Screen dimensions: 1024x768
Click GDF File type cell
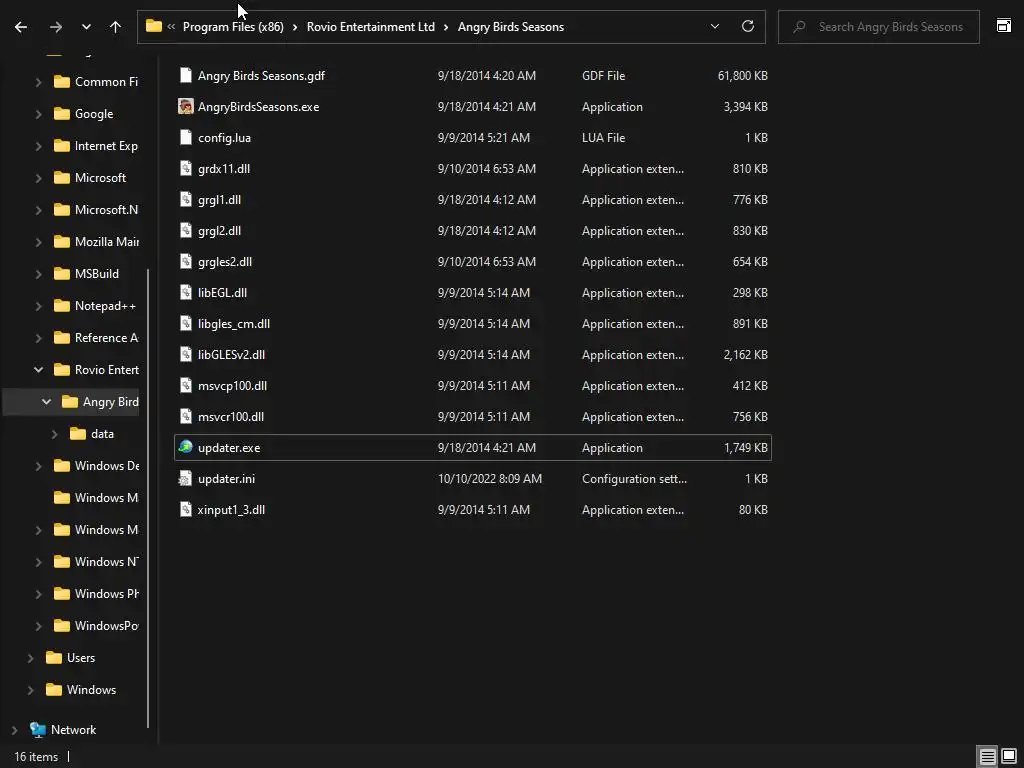[x=603, y=76]
